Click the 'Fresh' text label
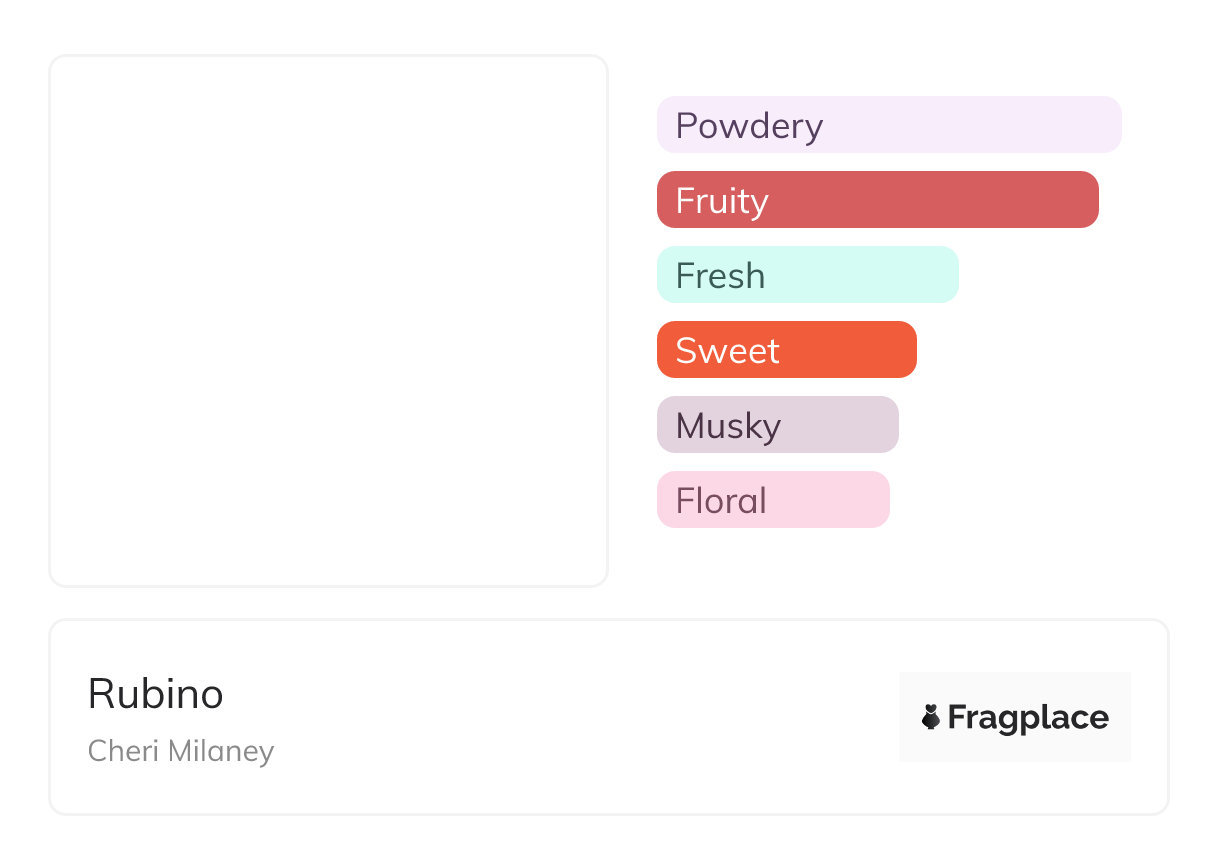 coord(720,276)
